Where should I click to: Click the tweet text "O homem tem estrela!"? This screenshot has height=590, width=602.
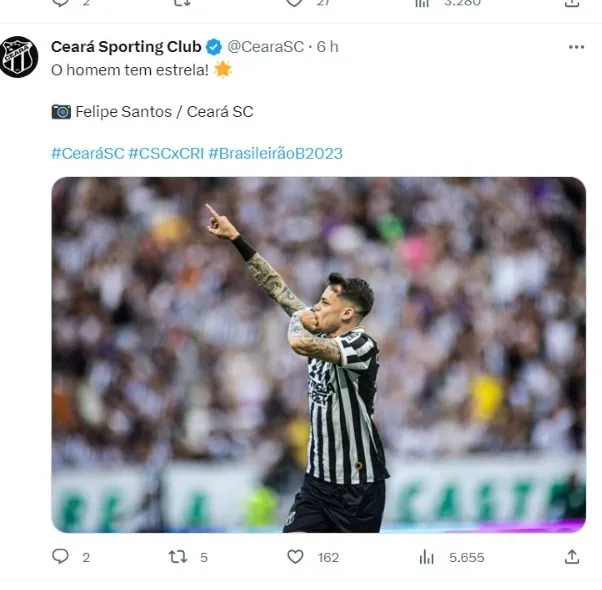pos(130,70)
